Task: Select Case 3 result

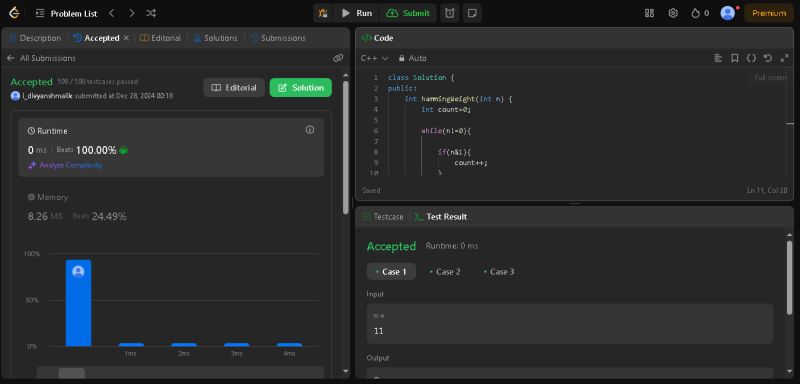Action: point(499,272)
